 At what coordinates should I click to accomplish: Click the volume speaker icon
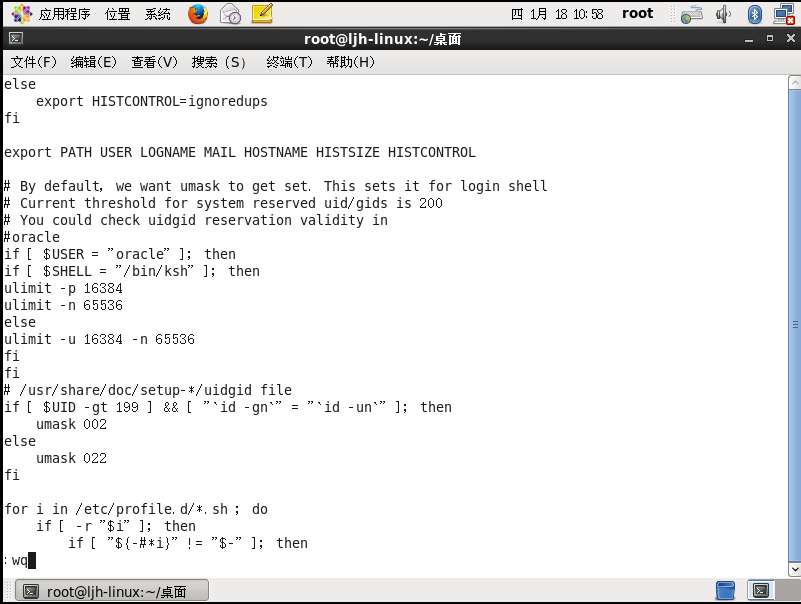pos(723,14)
